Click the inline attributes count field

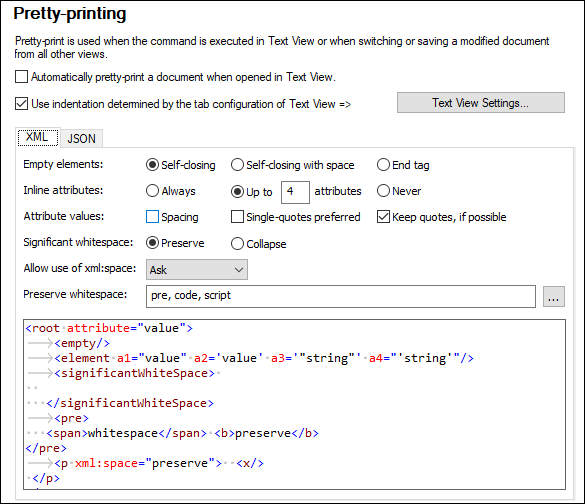coord(295,192)
